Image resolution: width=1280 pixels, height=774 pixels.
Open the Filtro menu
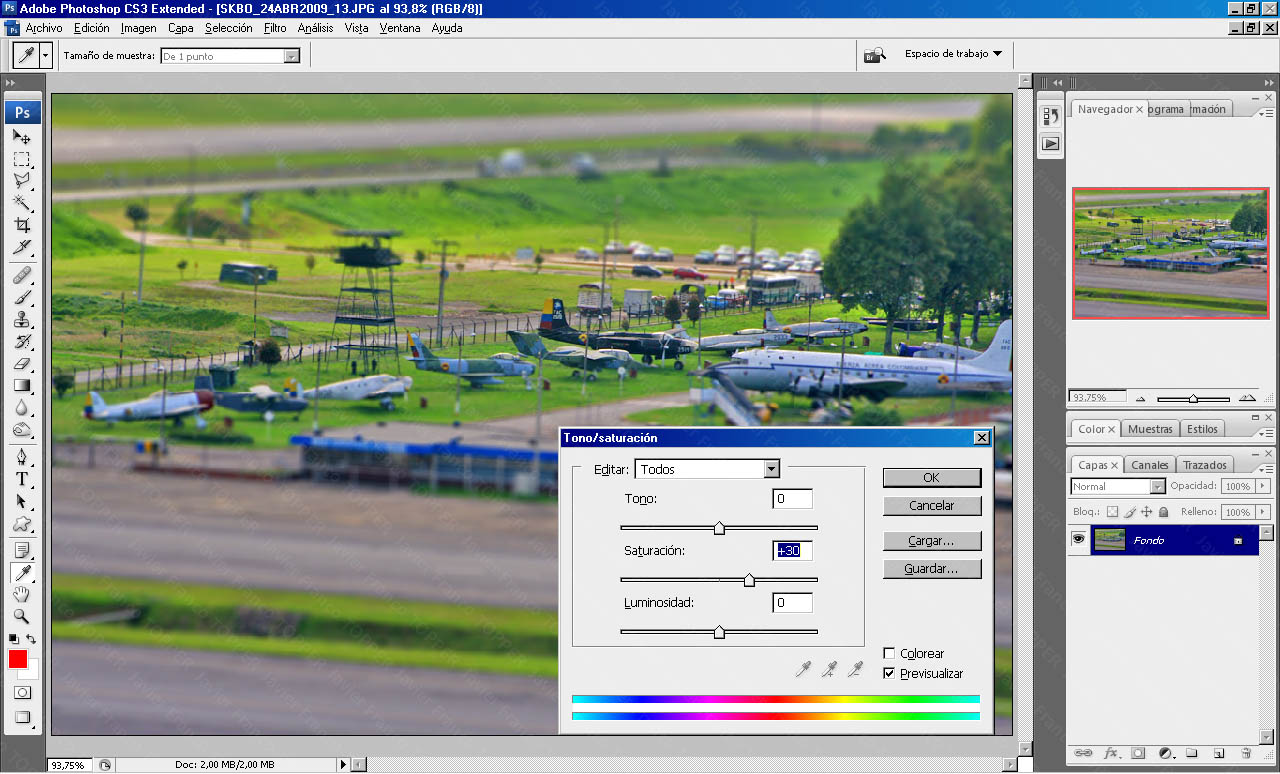[x=275, y=28]
